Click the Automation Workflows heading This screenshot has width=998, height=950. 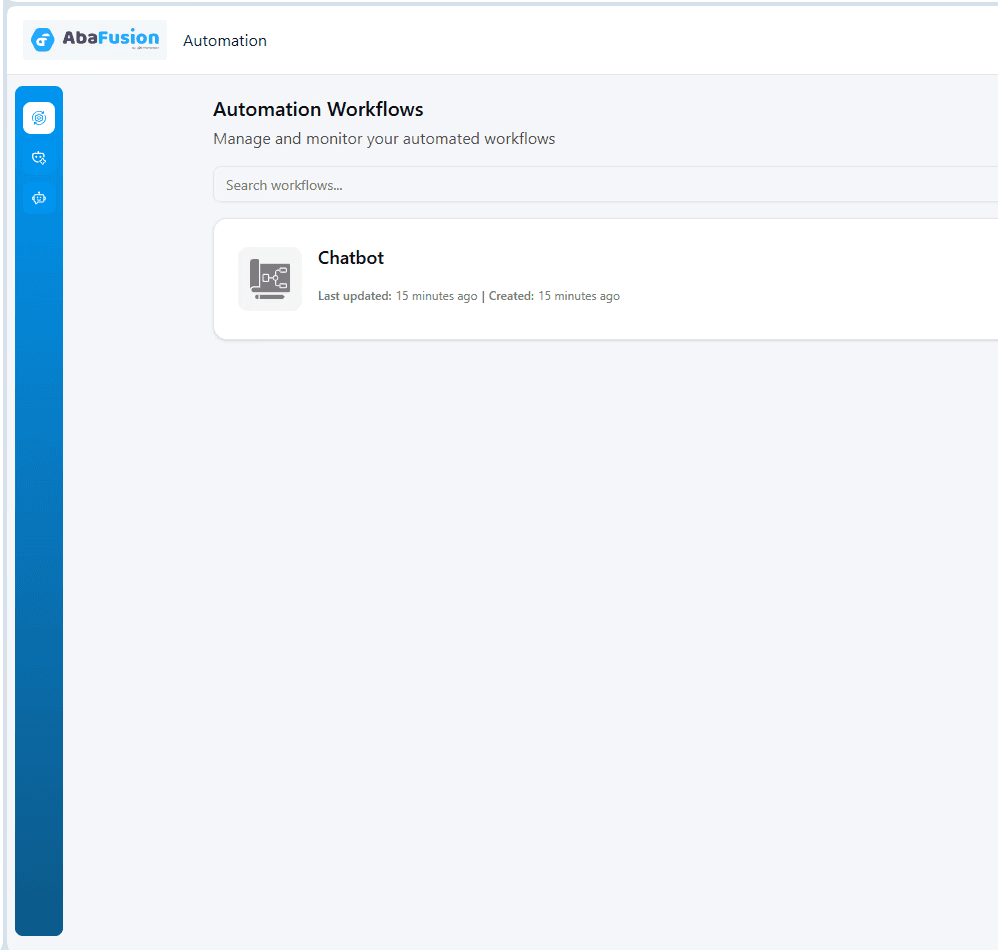318,109
